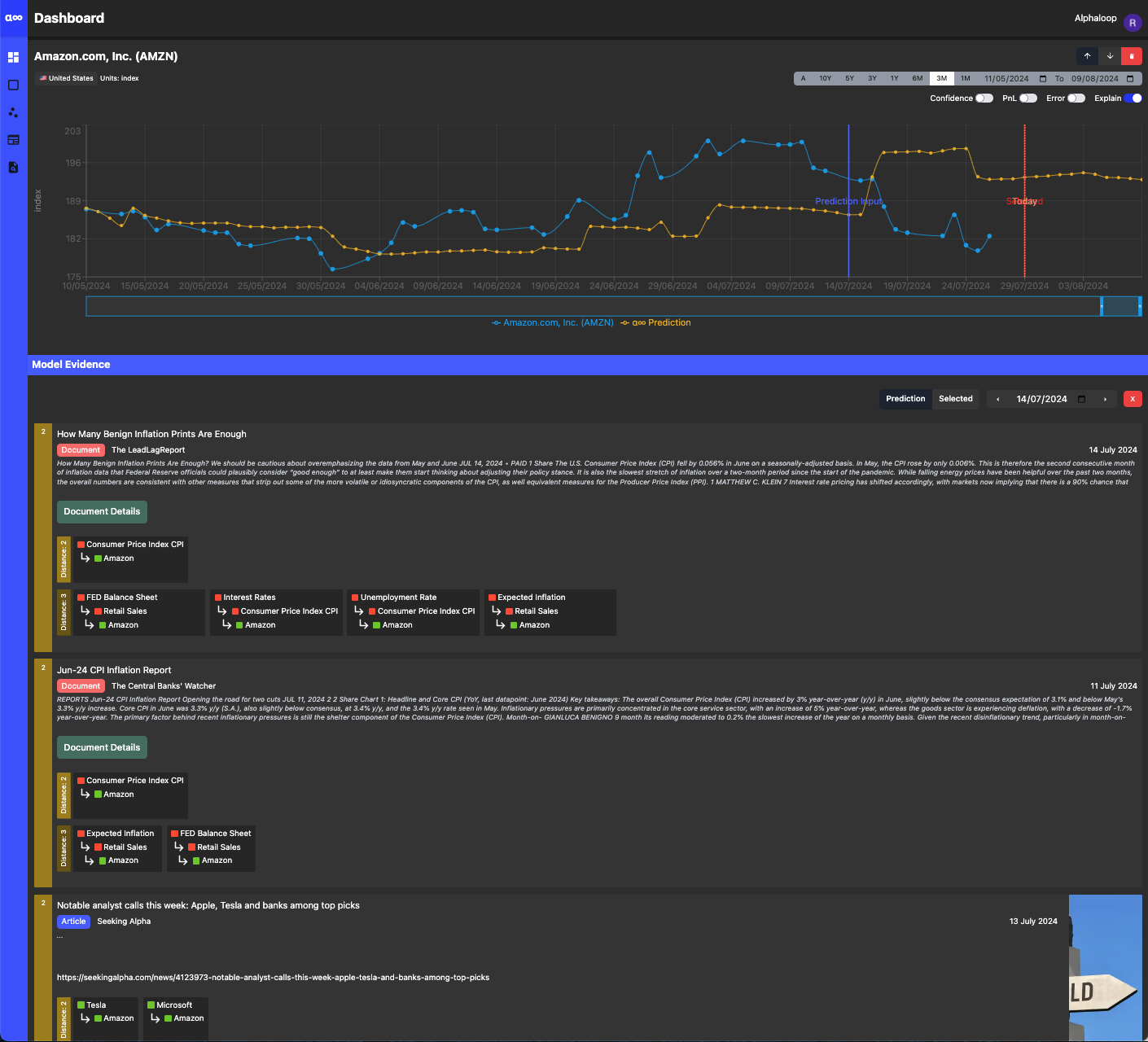Click title How Many Benign Inflation Prints Are Enough
Viewport: 1148px width, 1042px height.
151,435
